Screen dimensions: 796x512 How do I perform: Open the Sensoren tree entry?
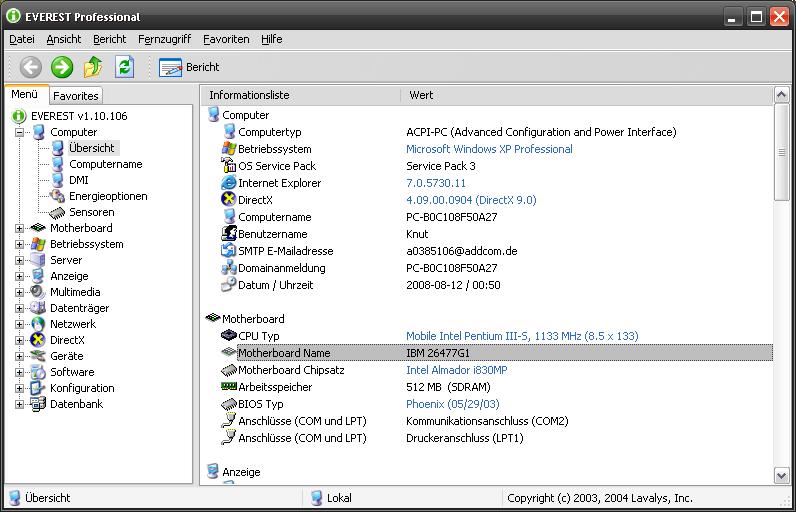pyautogui.click(x=91, y=212)
